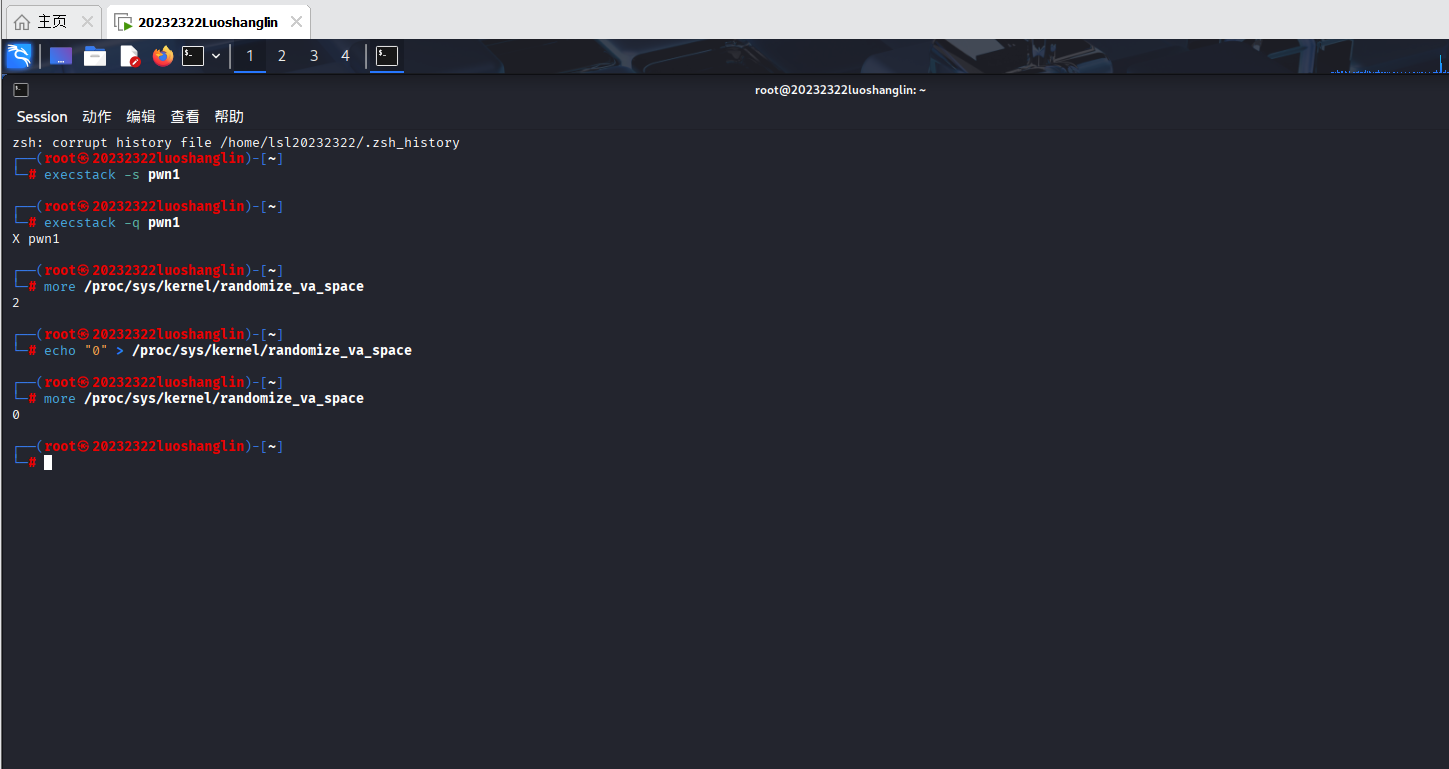Click the 'execstack -q pwn1' command text
This screenshot has width=1449, height=769.
(112, 223)
